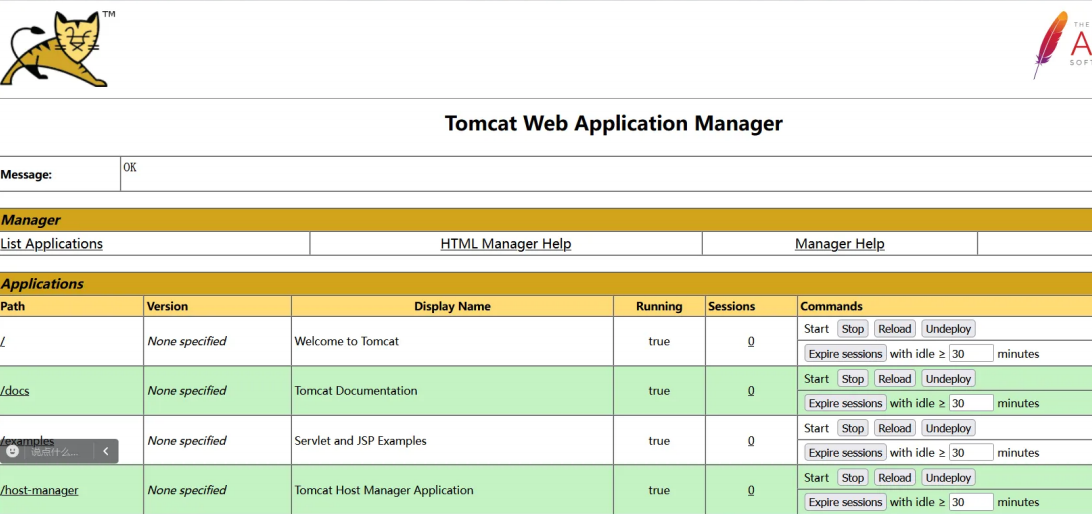The height and width of the screenshot is (514, 1092).
Task: Click the Tomcat Web Application Manager heading
Action: [x=614, y=124]
